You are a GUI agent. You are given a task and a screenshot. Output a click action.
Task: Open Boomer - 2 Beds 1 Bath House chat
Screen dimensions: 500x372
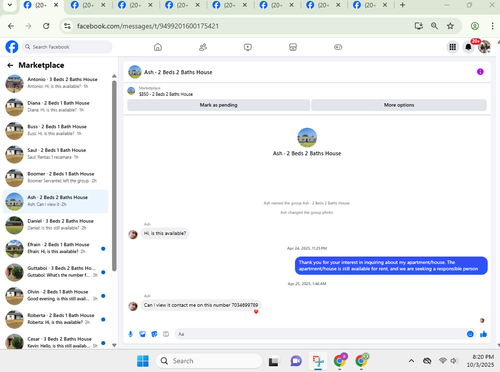[x=56, y=177]
